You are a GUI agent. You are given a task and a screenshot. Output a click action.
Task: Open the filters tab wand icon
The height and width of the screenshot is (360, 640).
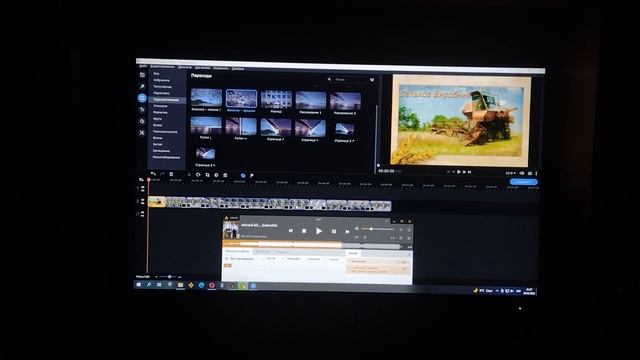142,86
